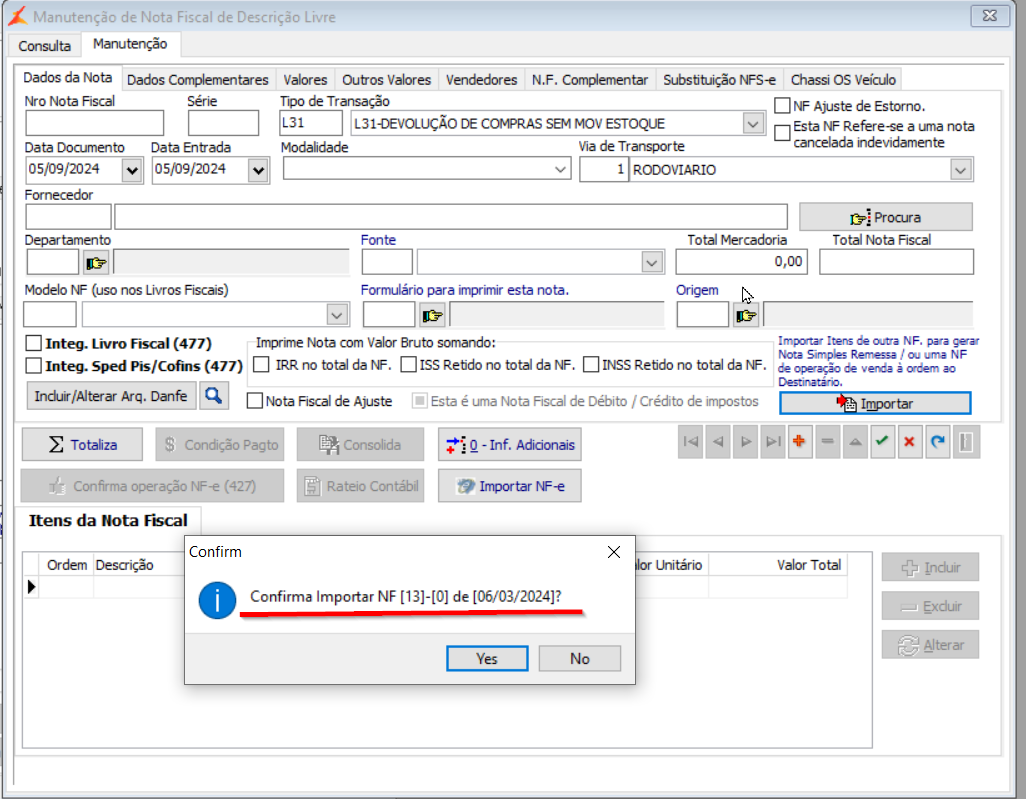Switch to the Consulta tab

click(x=44, y=46)
